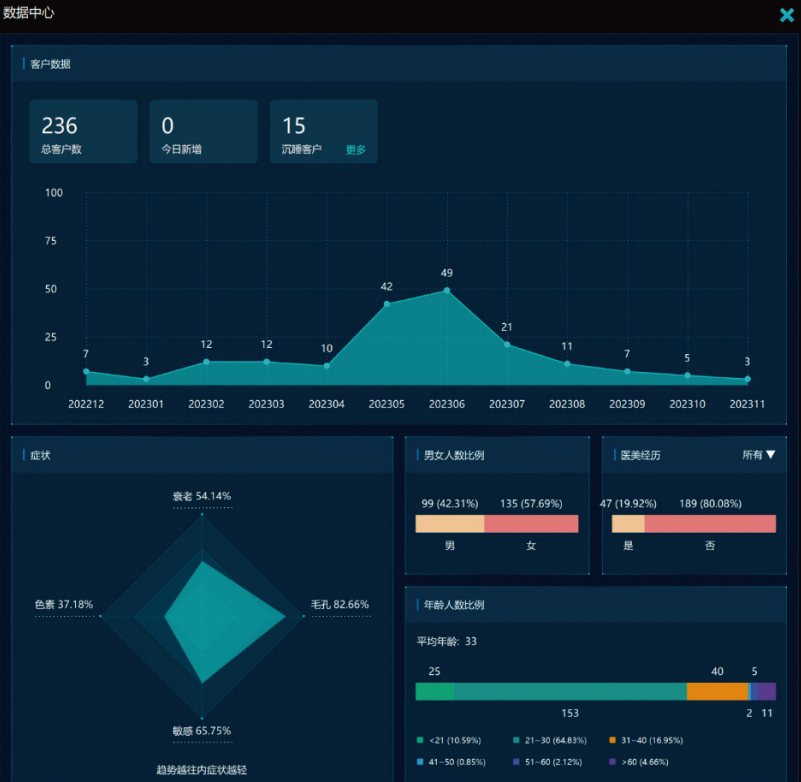Click the purple >60 (4.66%) legend swatch
Image resolution: width=801 pixels, height=782 pixels.
(x=613, y=762)
